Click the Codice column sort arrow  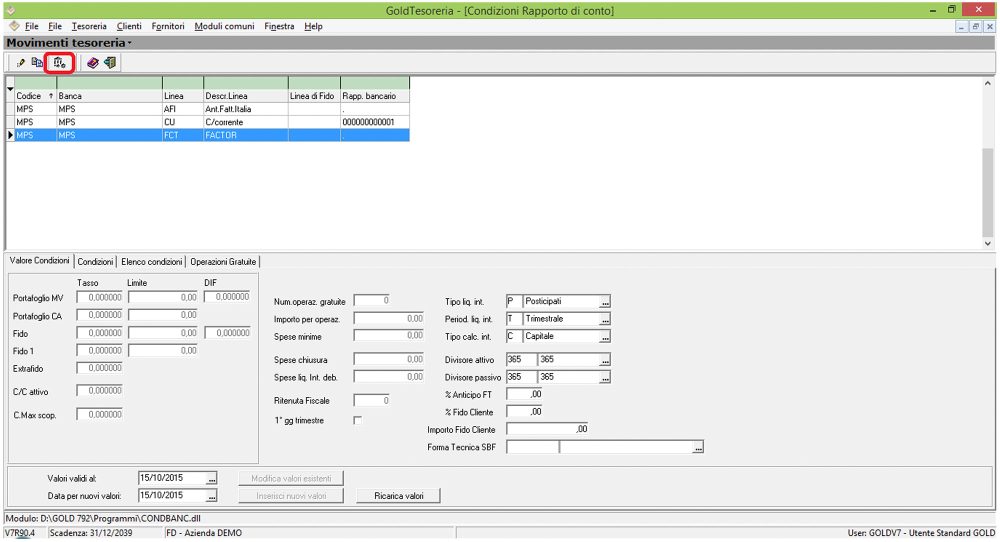coord(51,96)
